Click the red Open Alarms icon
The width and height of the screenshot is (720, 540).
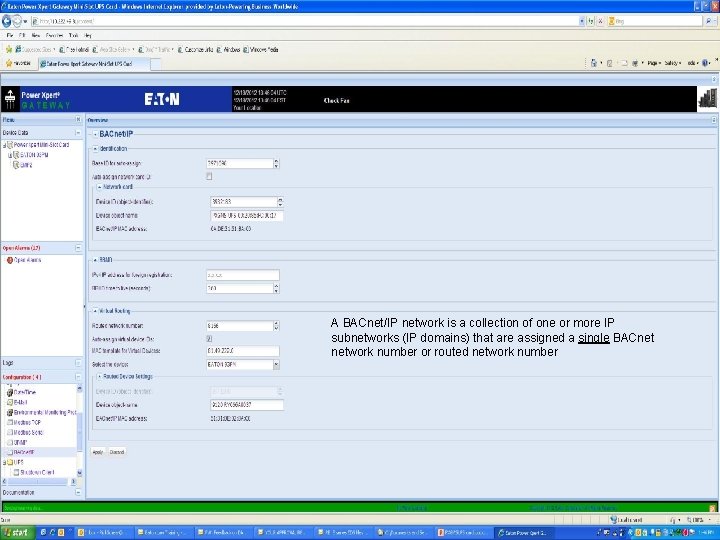click(x=10, y=260)
